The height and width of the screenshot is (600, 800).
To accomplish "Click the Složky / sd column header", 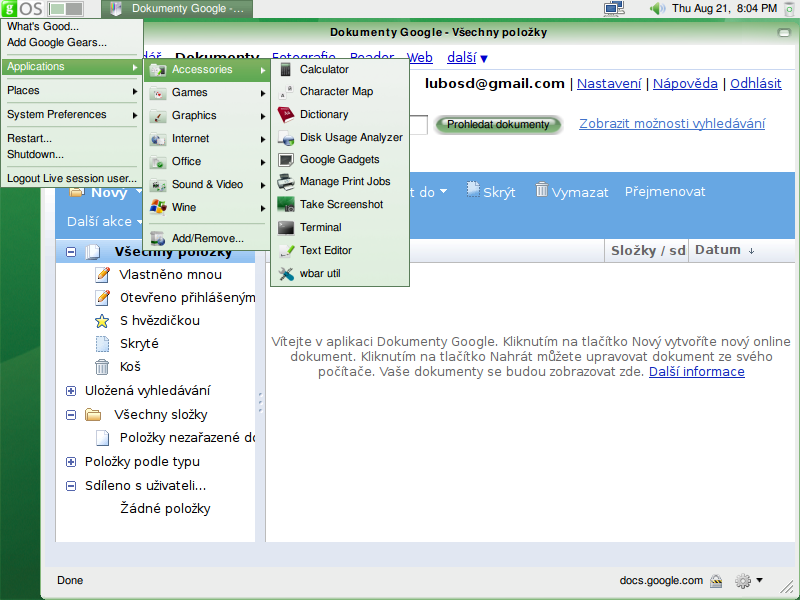I will (646, 250).
